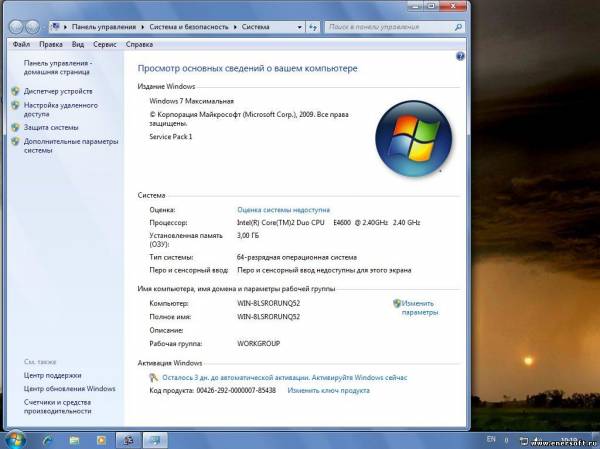Click shield icon beside Диспетчер устройств
This screenshot has width=600, height=449.
point(15,91)
